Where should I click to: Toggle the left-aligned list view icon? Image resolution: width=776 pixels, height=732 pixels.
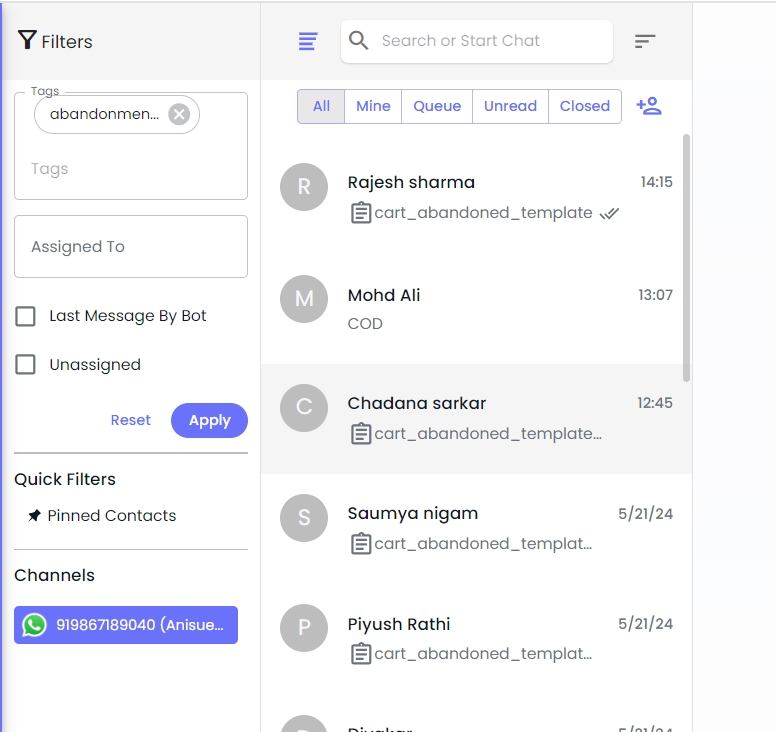308,41
